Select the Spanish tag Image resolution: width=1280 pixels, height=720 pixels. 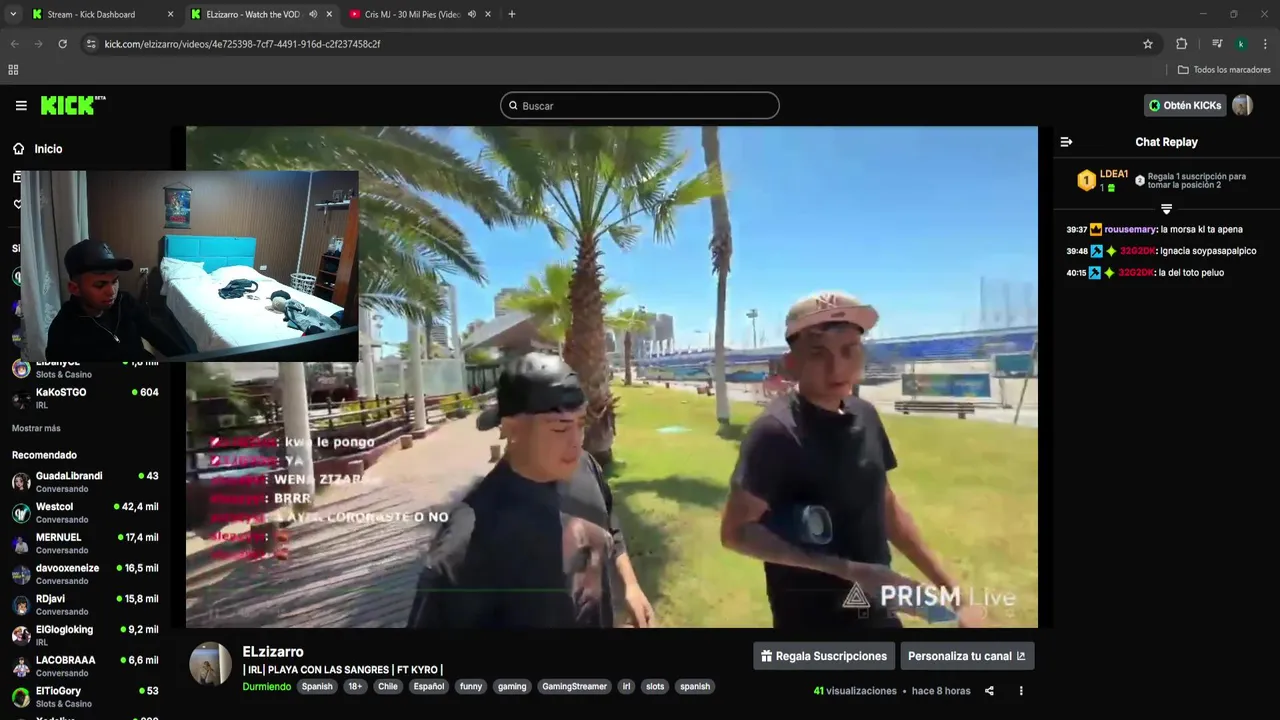tap(317, 687)
